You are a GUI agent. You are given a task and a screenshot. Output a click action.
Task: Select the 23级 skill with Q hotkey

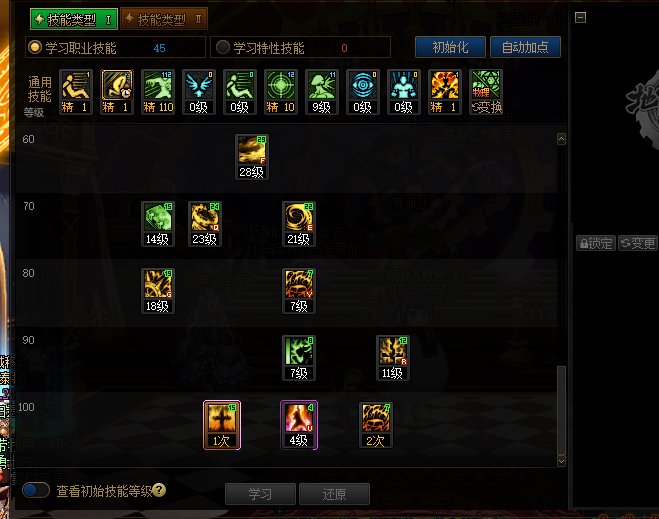pos(204,224)
